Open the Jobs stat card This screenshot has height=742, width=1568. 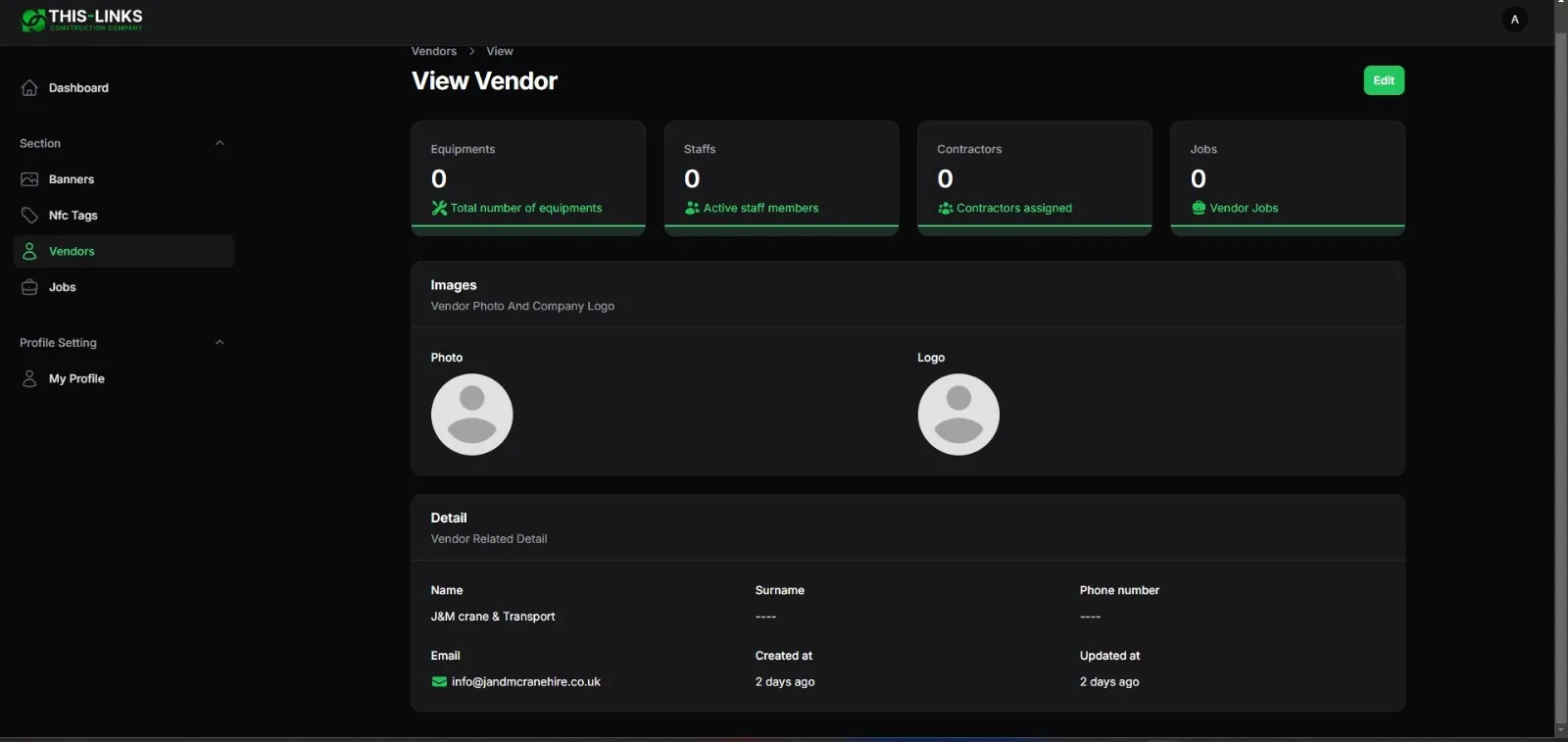coord(1288,178)
